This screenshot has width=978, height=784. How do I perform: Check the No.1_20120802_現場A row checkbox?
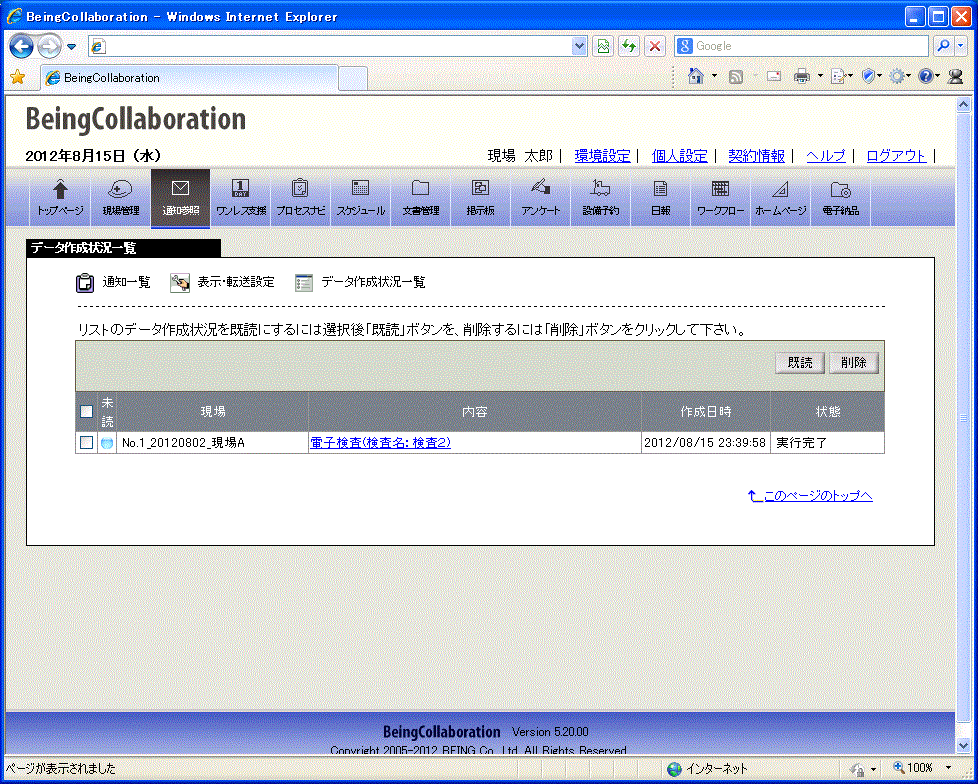tap(87, 443)
